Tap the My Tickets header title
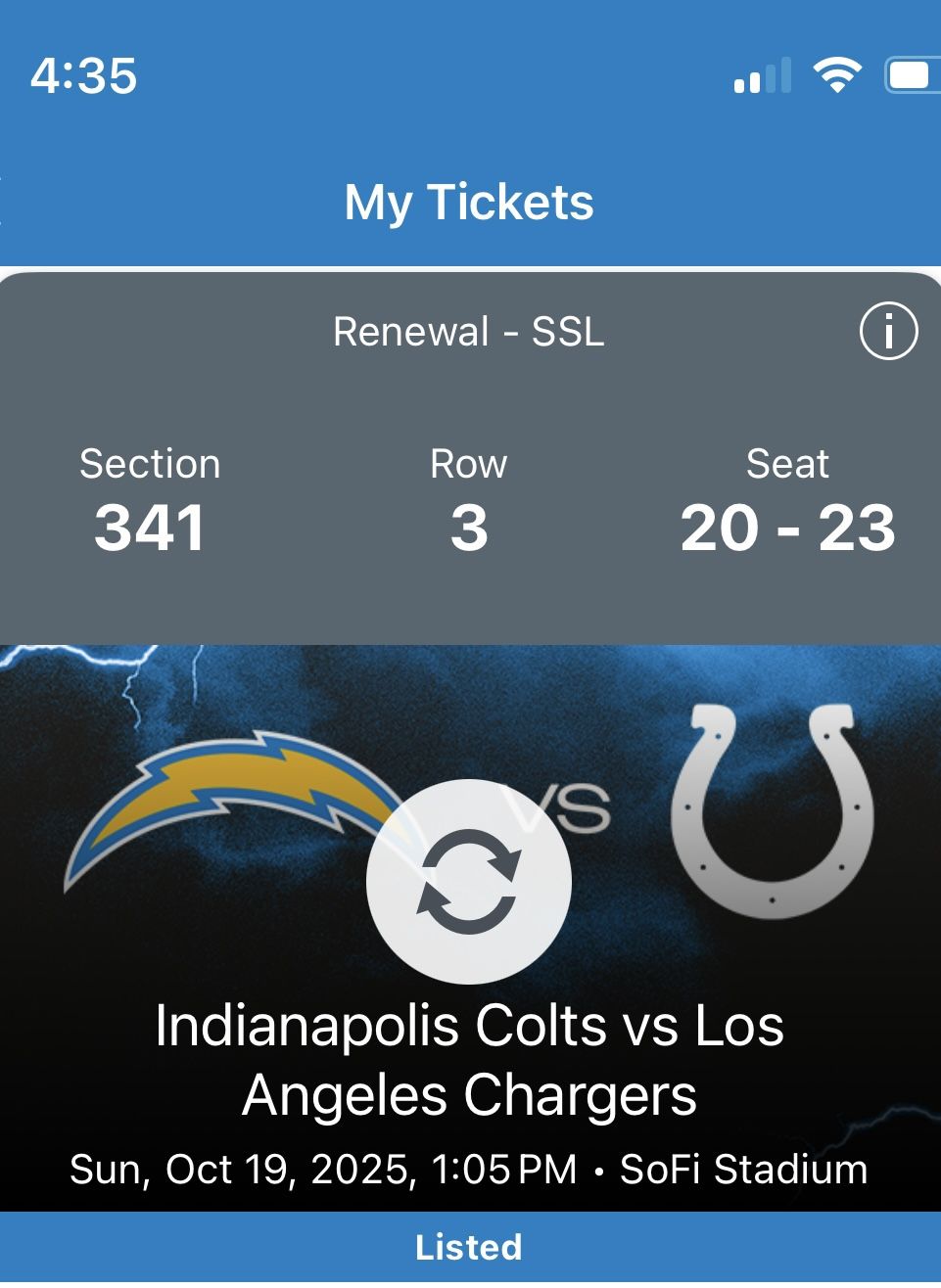This screenshot has height=1288, width=941. point(469,202)
